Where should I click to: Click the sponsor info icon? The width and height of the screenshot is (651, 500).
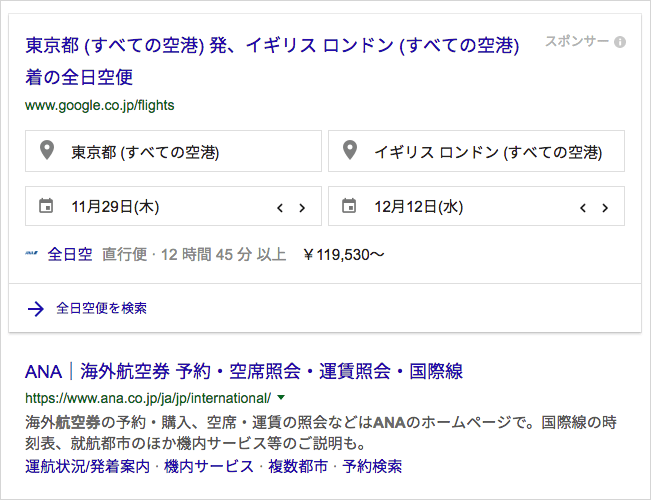tap(620, 42)
